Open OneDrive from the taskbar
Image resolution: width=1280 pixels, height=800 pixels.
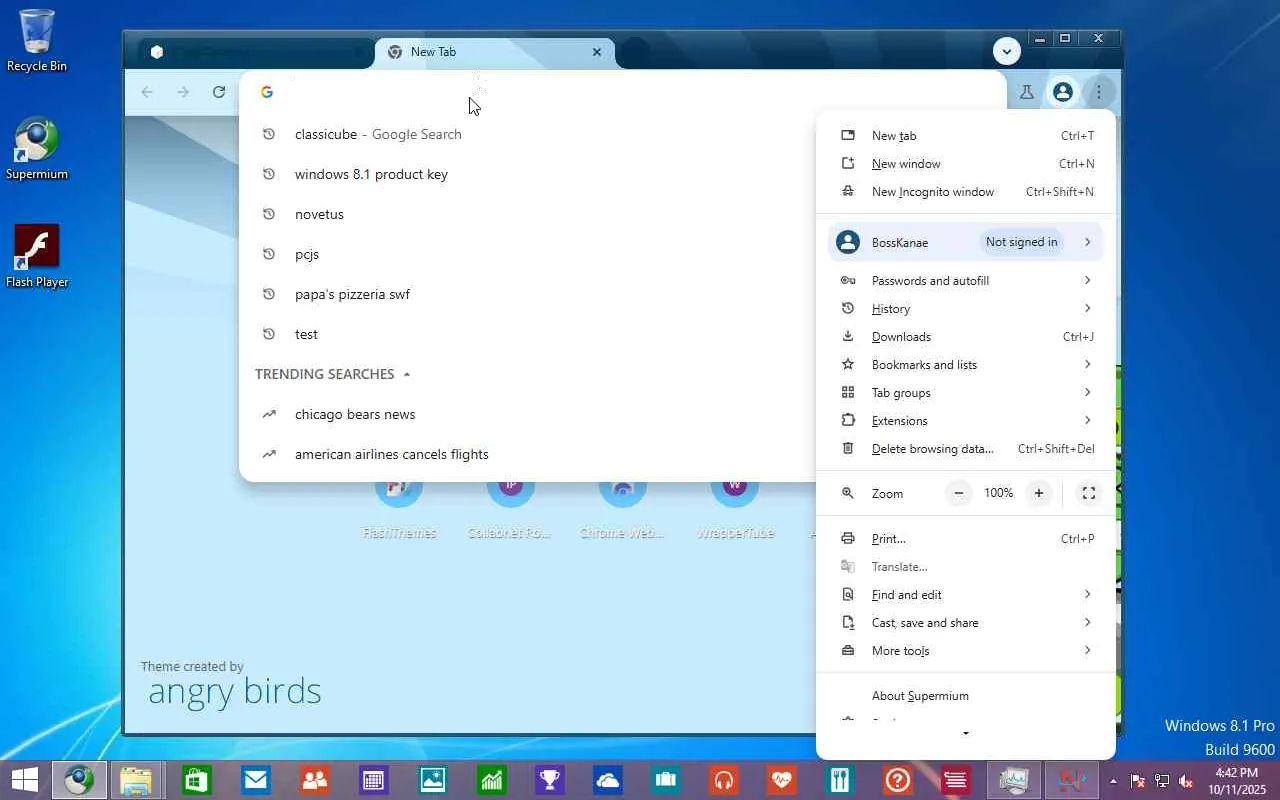[x=608, y=780]
